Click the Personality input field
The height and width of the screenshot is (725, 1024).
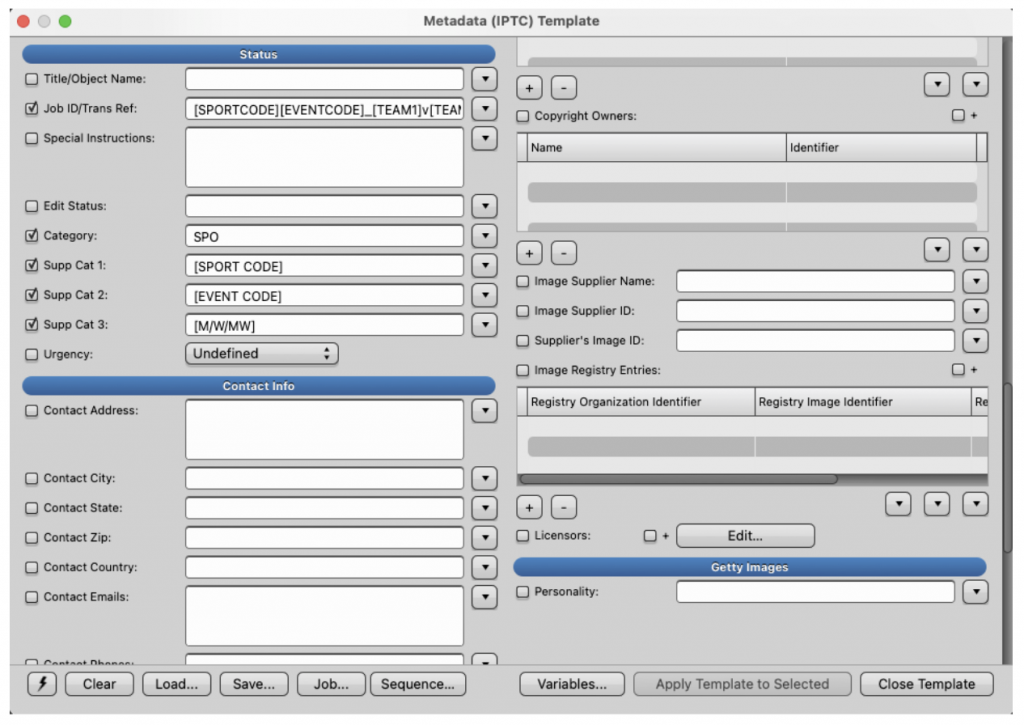click(x=815, y=592)
